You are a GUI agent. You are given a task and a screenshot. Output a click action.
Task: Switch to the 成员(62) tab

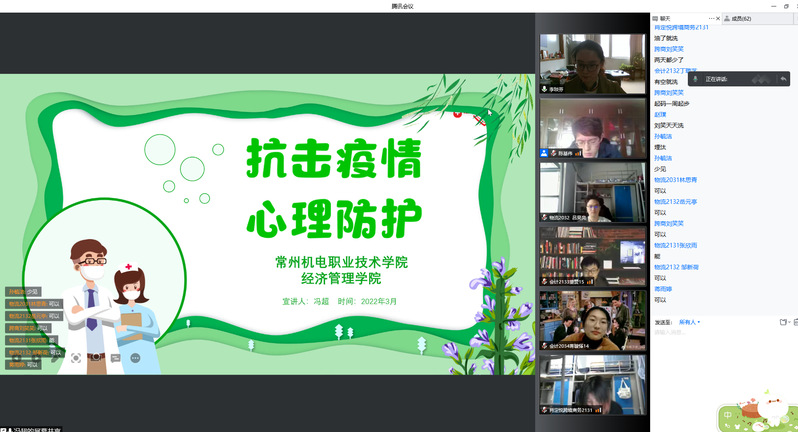pyautogui.click(x=741, y=18)
